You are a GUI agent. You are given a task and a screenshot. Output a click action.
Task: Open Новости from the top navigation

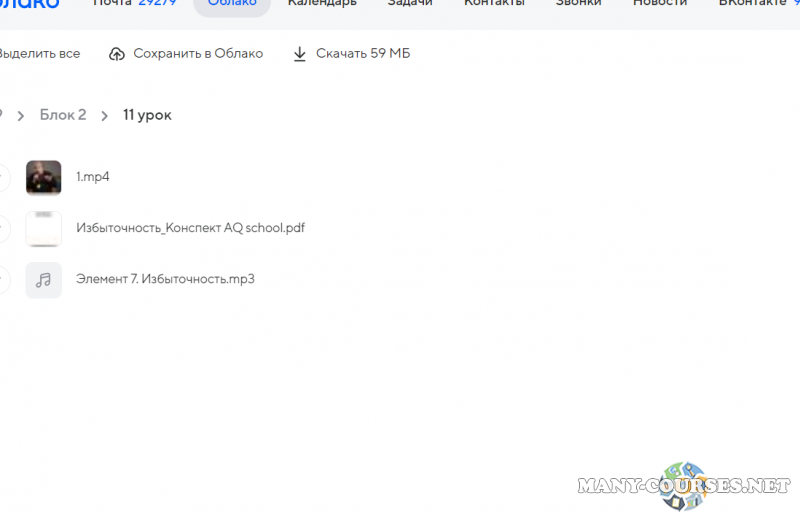click(x=660, y=4)
